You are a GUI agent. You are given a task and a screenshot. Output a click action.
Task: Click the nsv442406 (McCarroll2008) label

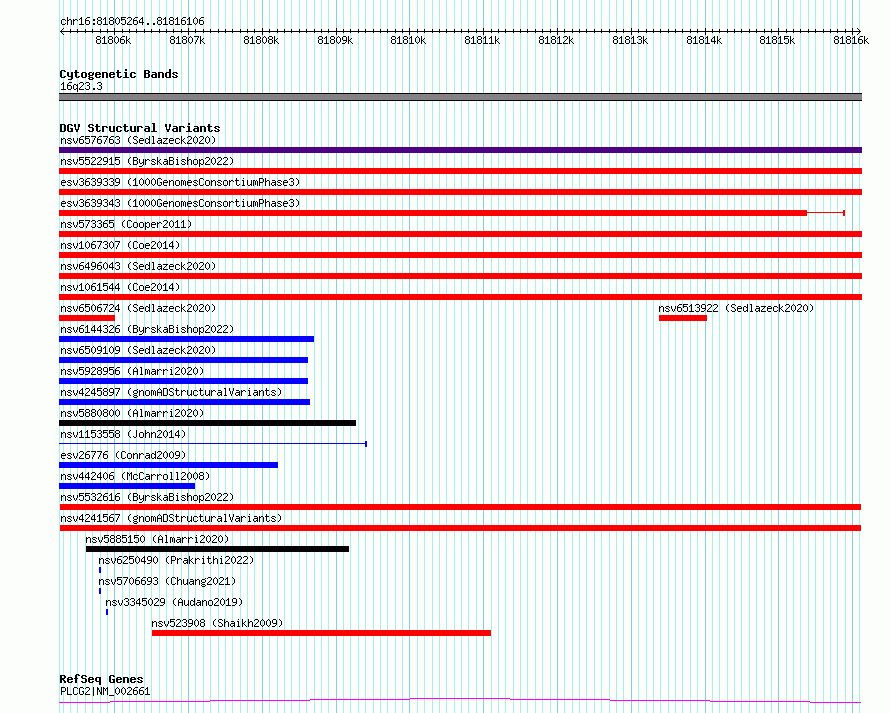135,476
